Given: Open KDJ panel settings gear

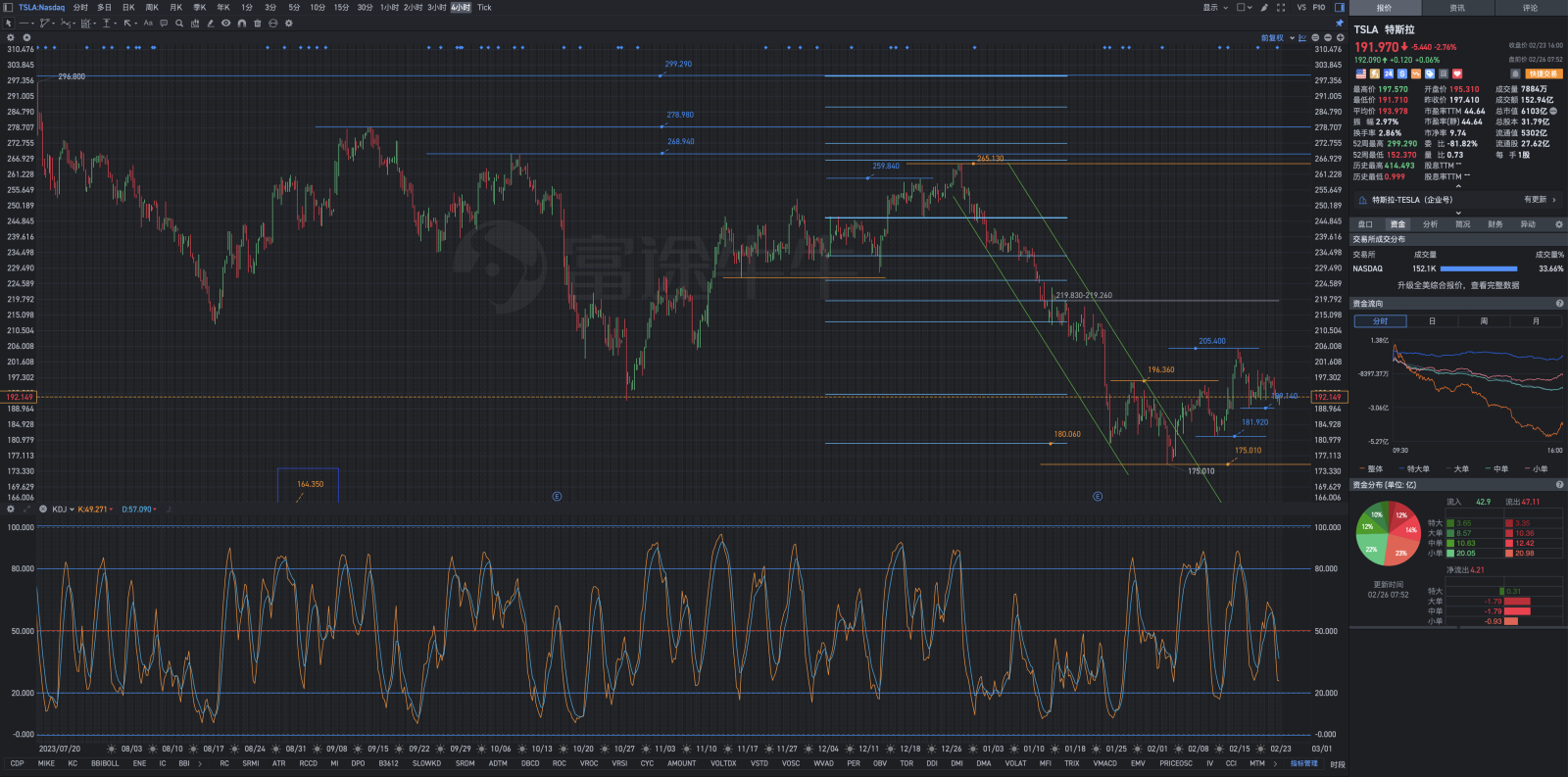Looking at the screenshot, I should [x=11, y=509].
